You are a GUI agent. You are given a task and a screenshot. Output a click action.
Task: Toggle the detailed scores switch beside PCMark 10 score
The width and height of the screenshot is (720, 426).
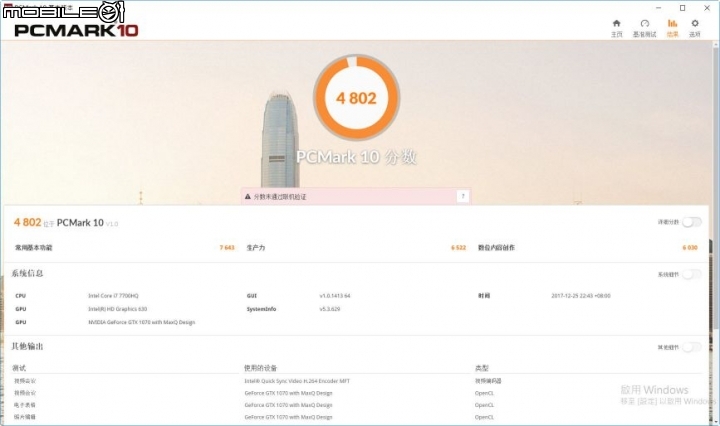691,222
